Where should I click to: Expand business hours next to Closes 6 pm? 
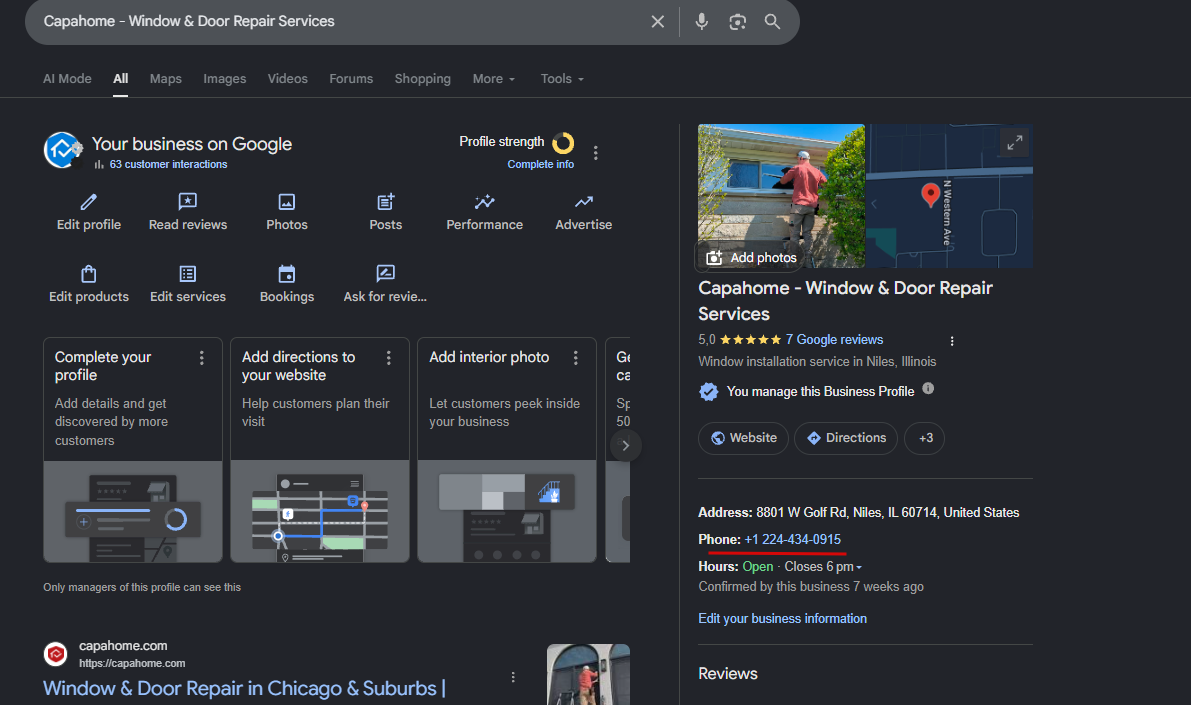859,567
